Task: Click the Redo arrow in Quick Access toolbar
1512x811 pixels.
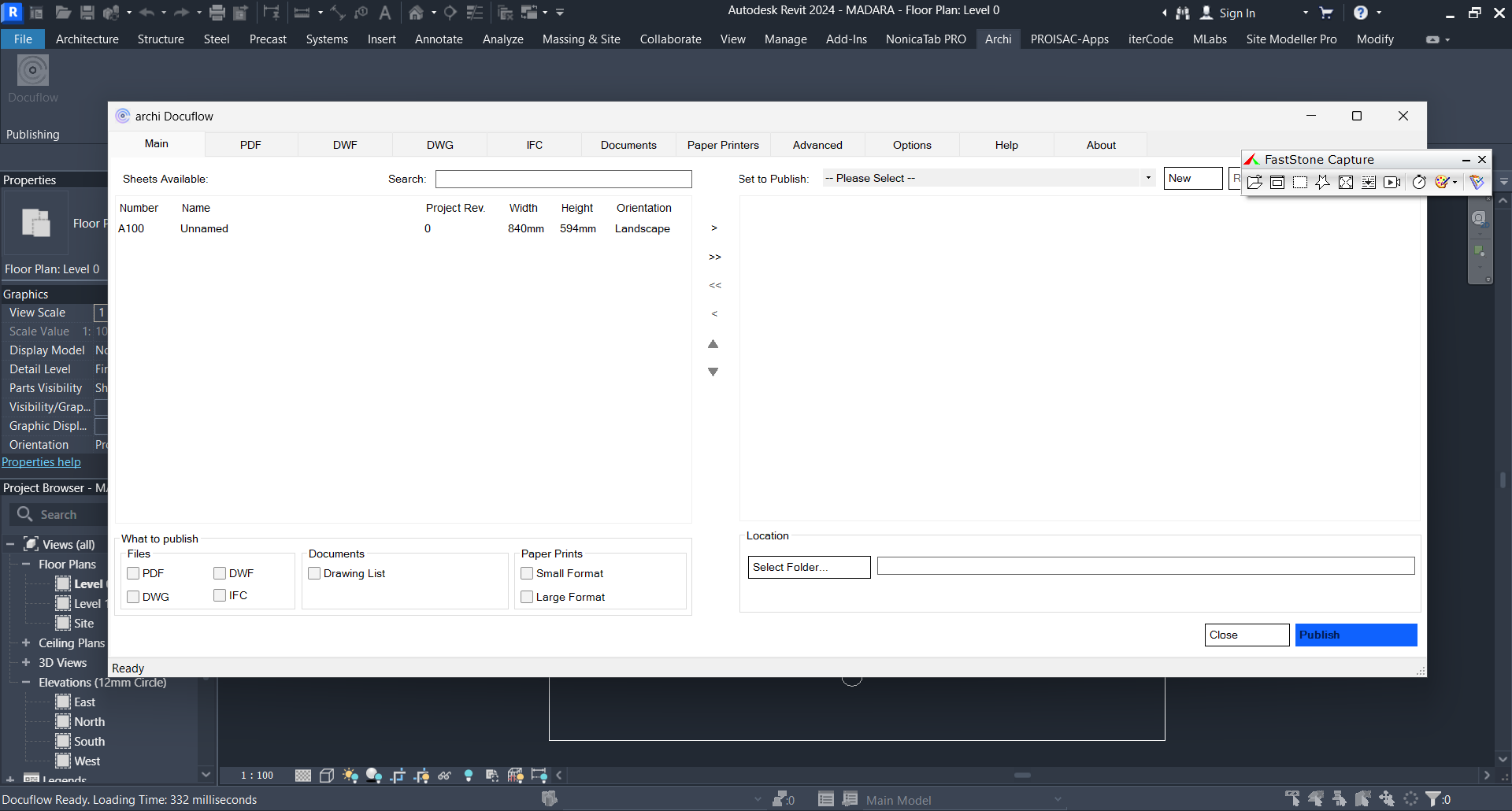Action: [181, 13]
